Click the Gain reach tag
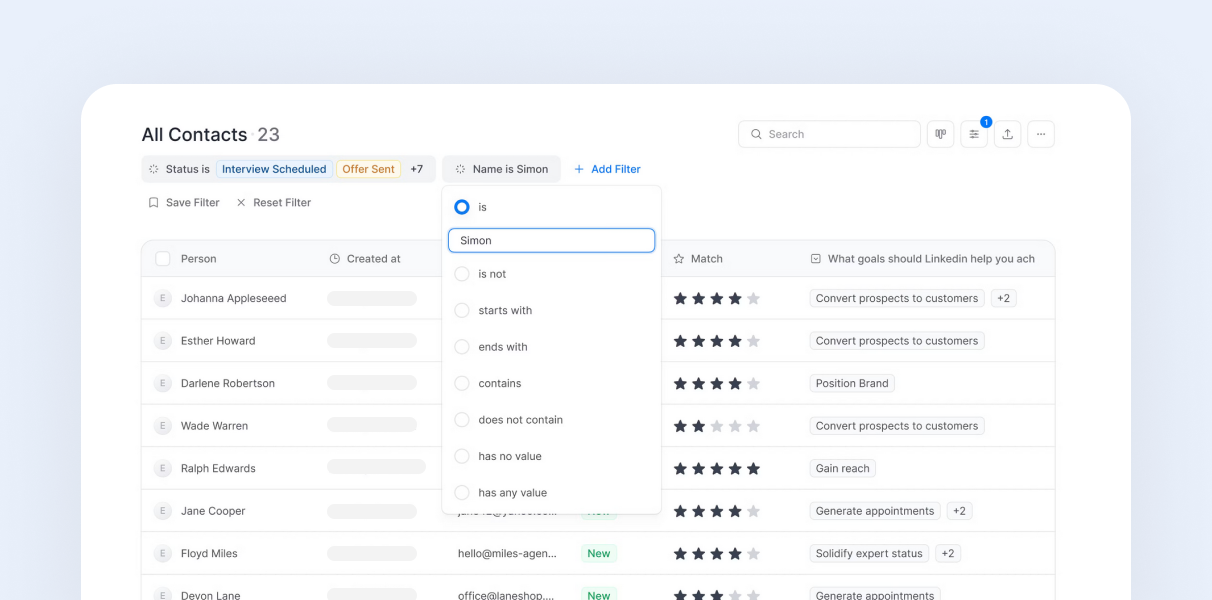 (x=842, y=468)
